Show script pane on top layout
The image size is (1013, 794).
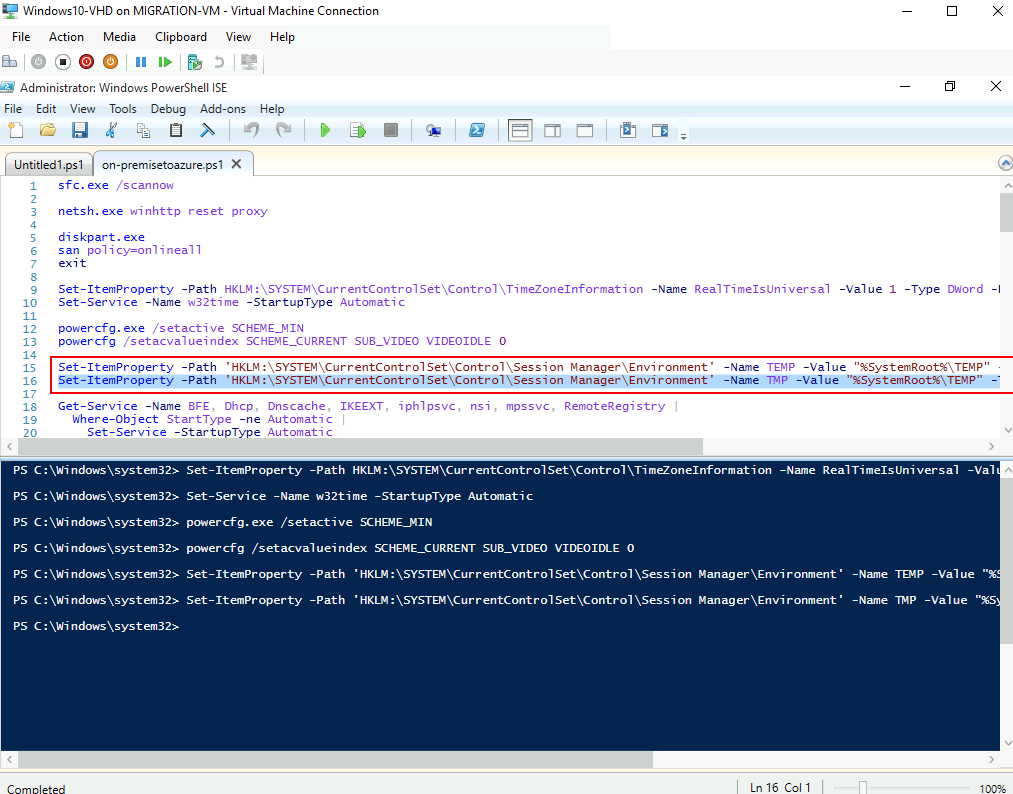point(520,131)
